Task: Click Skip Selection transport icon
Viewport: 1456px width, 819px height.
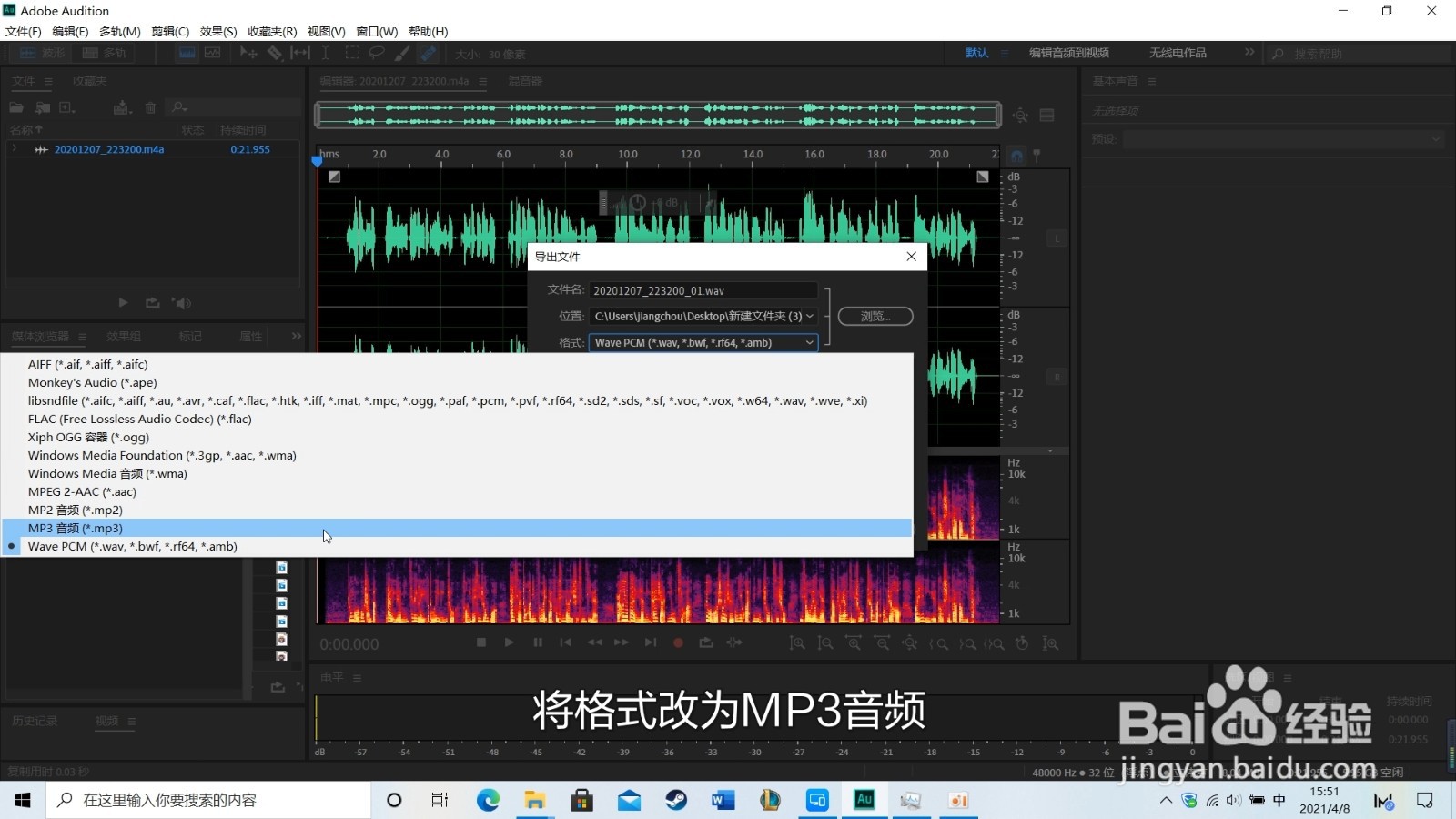Action: 734,642
